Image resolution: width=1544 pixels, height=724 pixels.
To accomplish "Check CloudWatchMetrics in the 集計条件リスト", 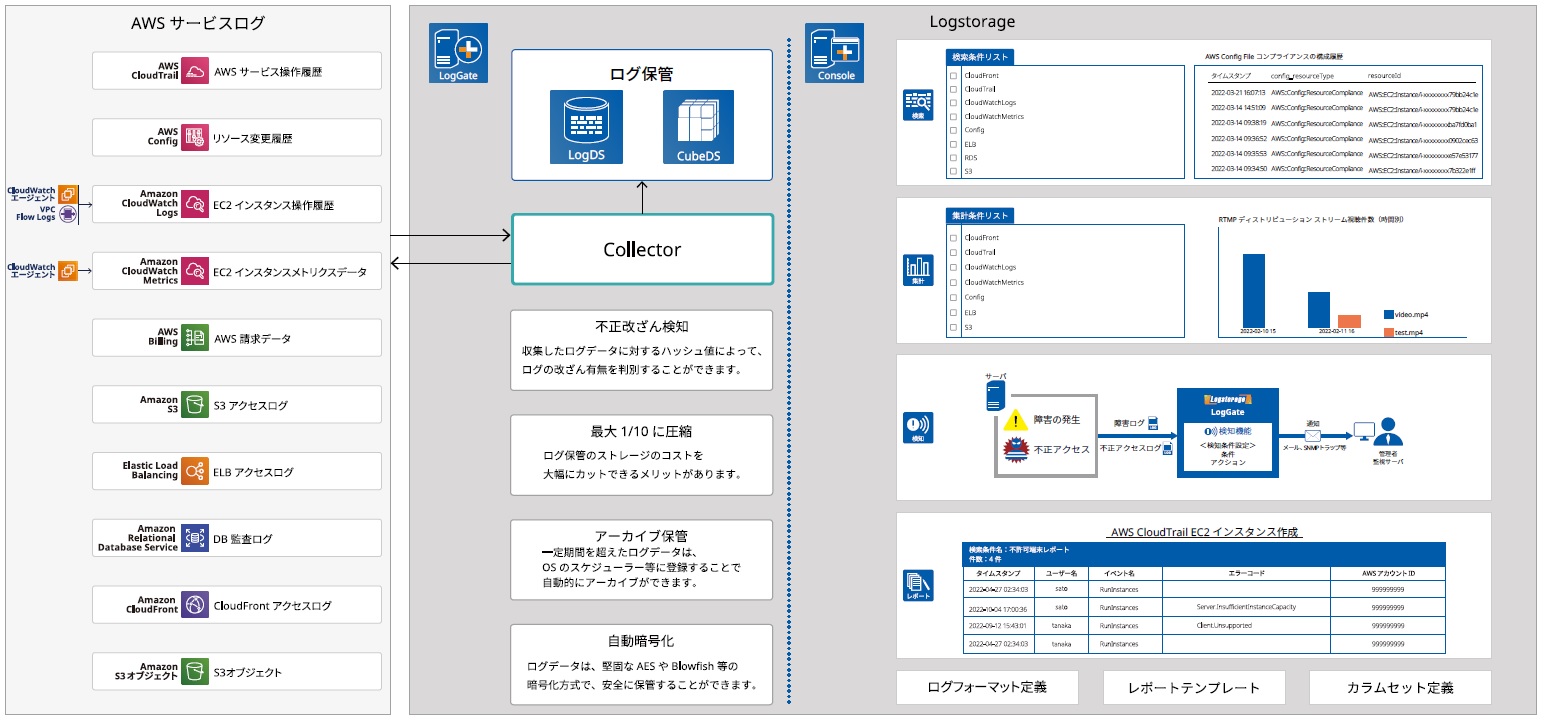I will [953, 283].
